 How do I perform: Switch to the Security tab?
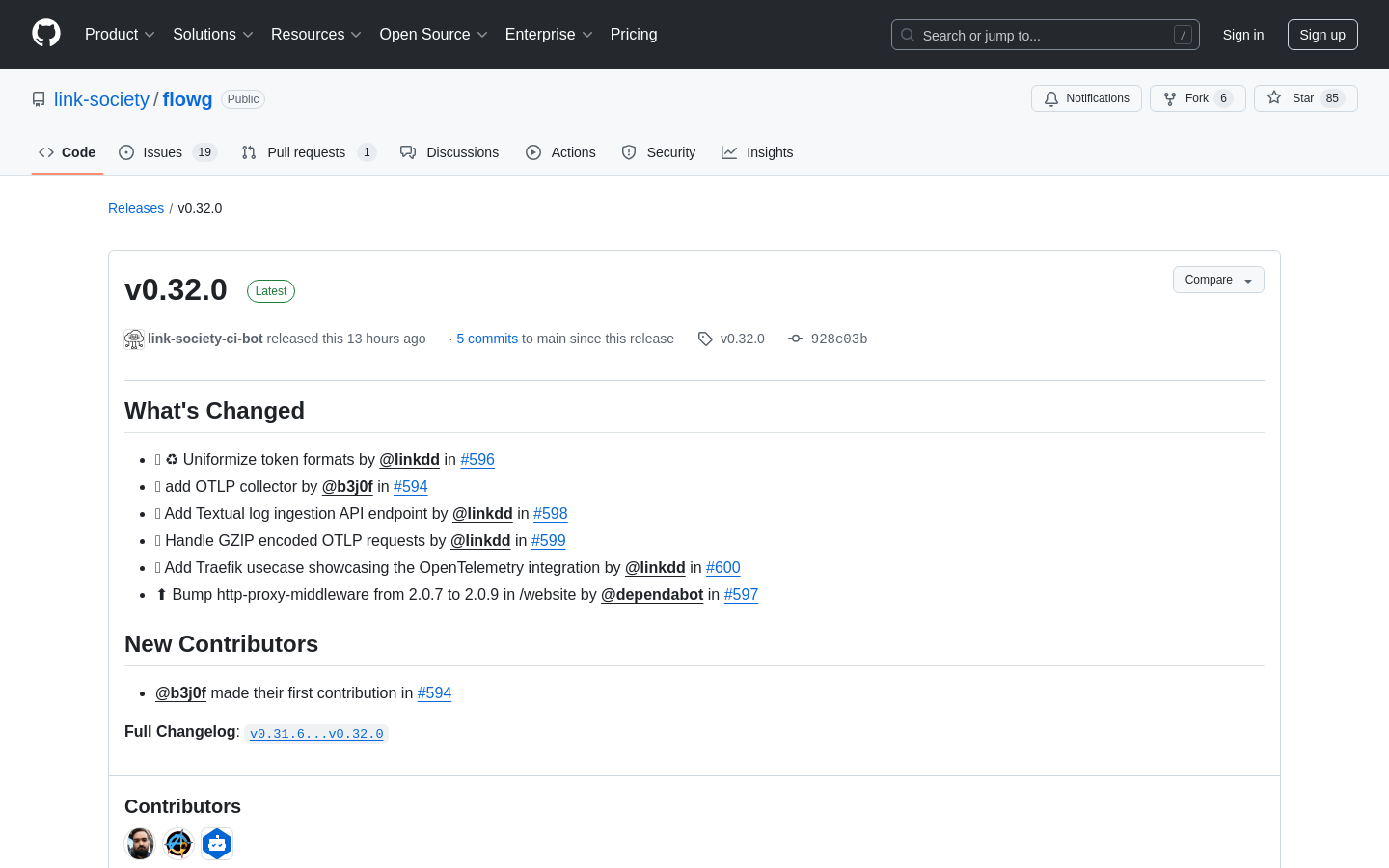click(x=659, y=152)
